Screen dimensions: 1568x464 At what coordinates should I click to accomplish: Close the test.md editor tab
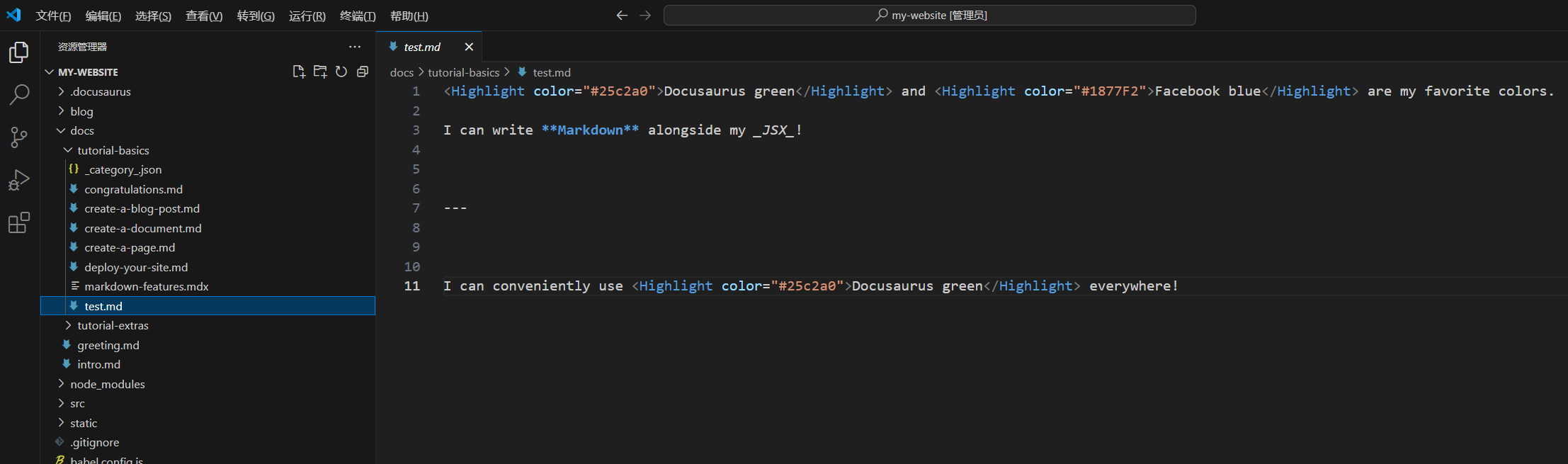469,47
